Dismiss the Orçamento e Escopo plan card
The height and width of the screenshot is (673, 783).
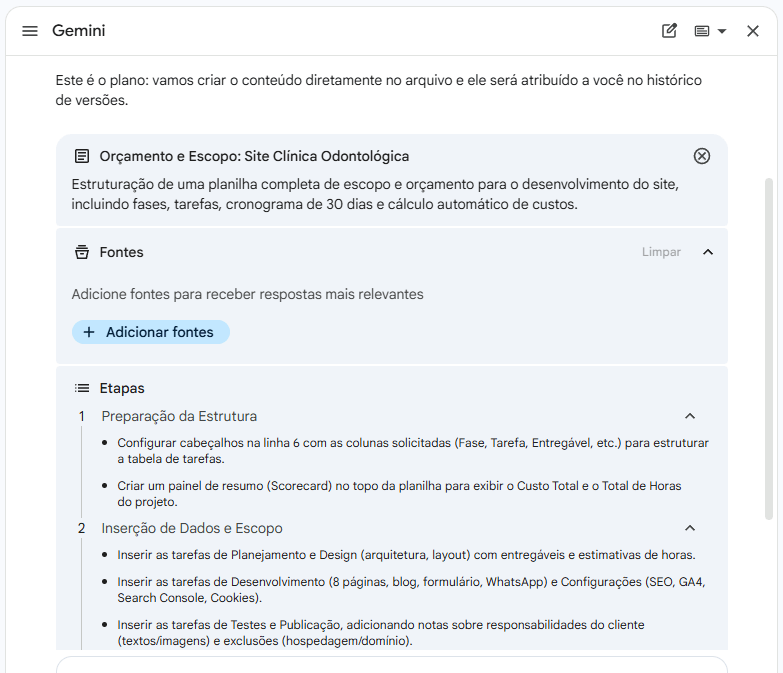pos(702,156)
